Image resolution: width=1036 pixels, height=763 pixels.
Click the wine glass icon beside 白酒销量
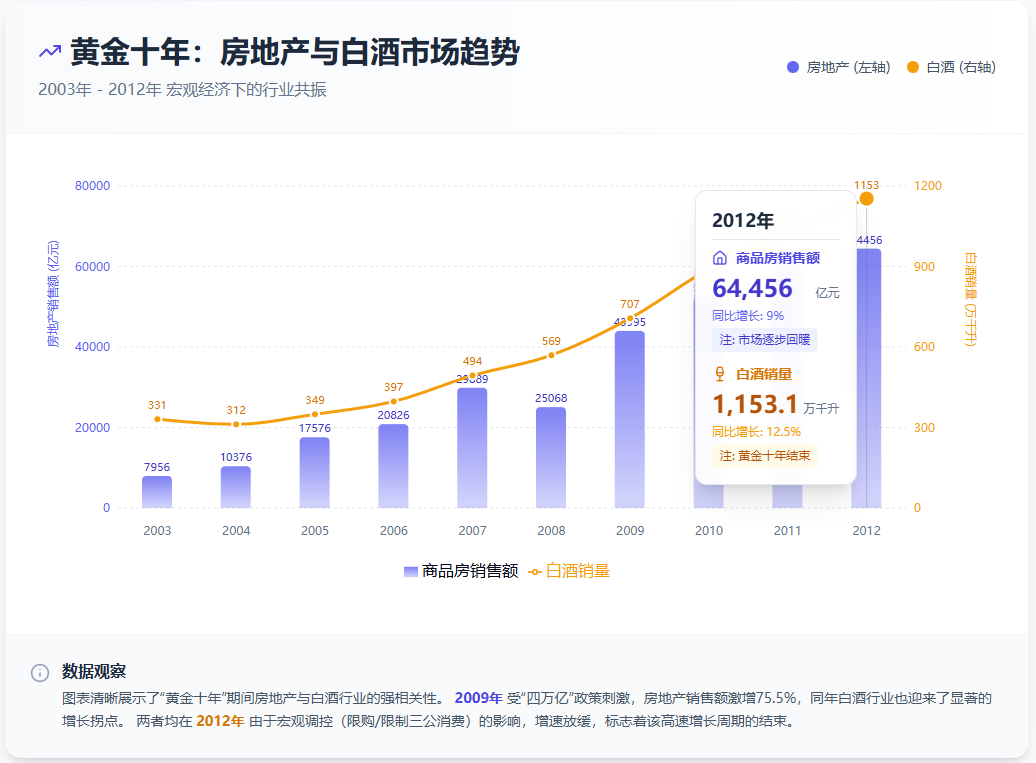click(720, 374)
